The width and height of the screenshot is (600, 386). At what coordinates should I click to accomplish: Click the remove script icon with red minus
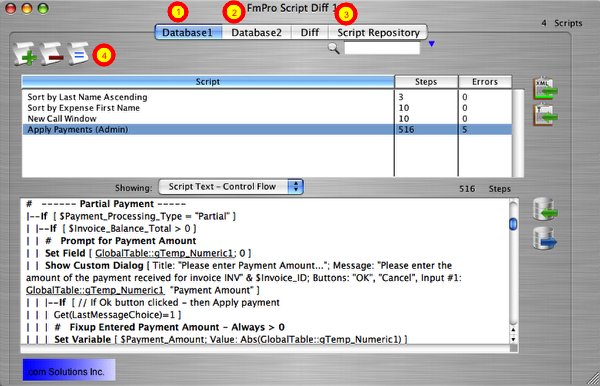pyautogui.click(x=52, y=54)
